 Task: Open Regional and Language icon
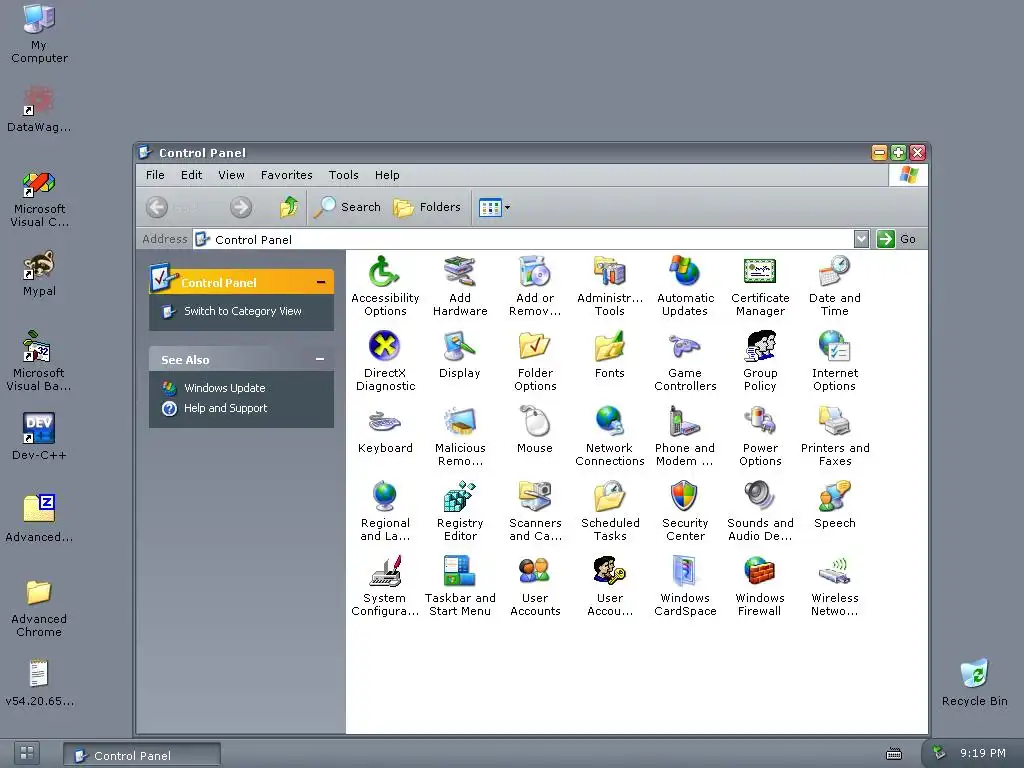(385, 511)
